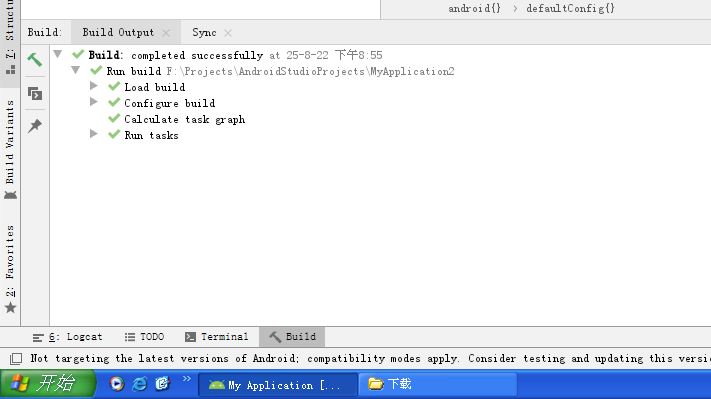Click the third quick launch browser icon

pyautogui.click(x=162, y=384)
